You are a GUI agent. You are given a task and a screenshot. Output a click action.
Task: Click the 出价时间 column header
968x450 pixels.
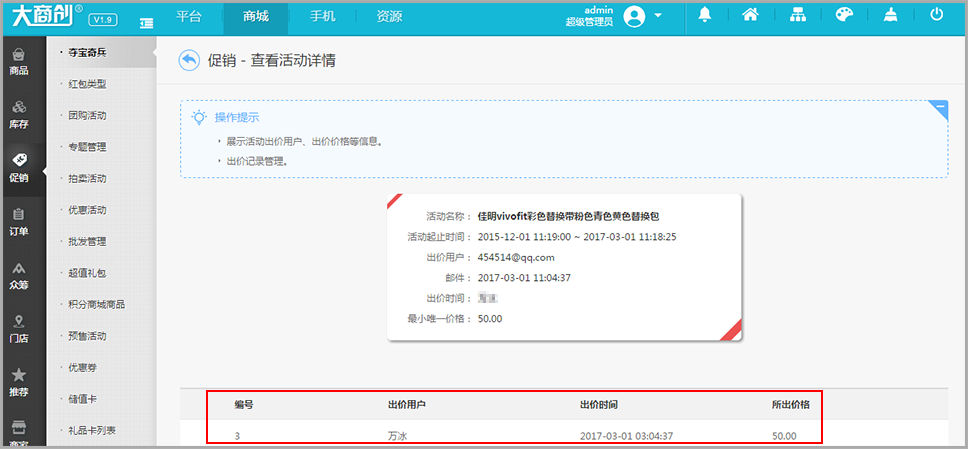(599, 405)
